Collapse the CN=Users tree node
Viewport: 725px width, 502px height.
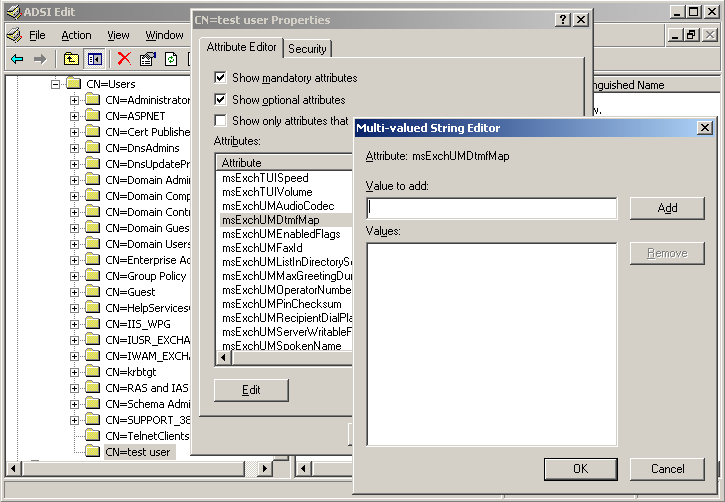tap(55, 84)
